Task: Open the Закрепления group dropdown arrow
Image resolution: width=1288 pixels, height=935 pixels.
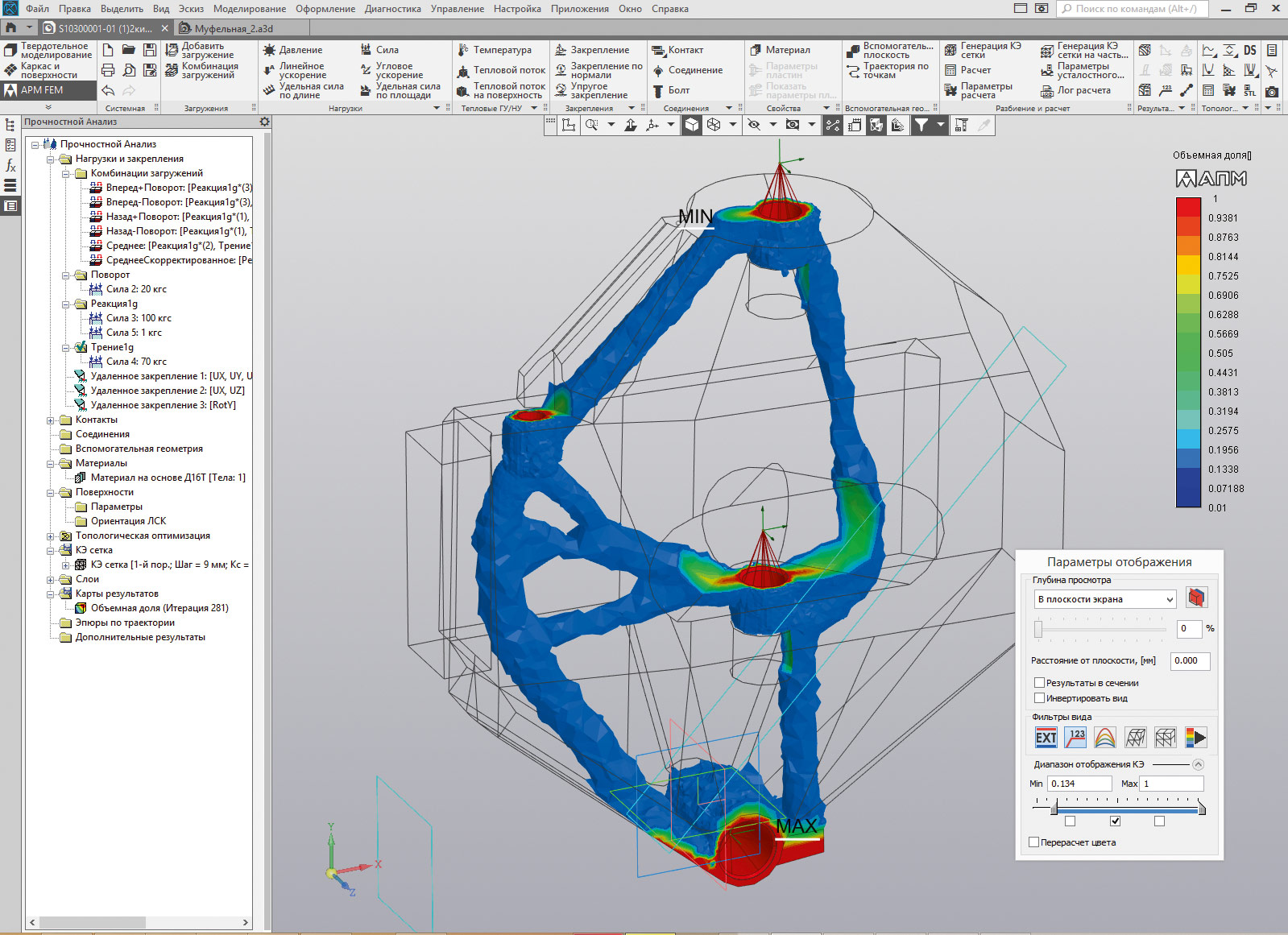Action: 632,108
